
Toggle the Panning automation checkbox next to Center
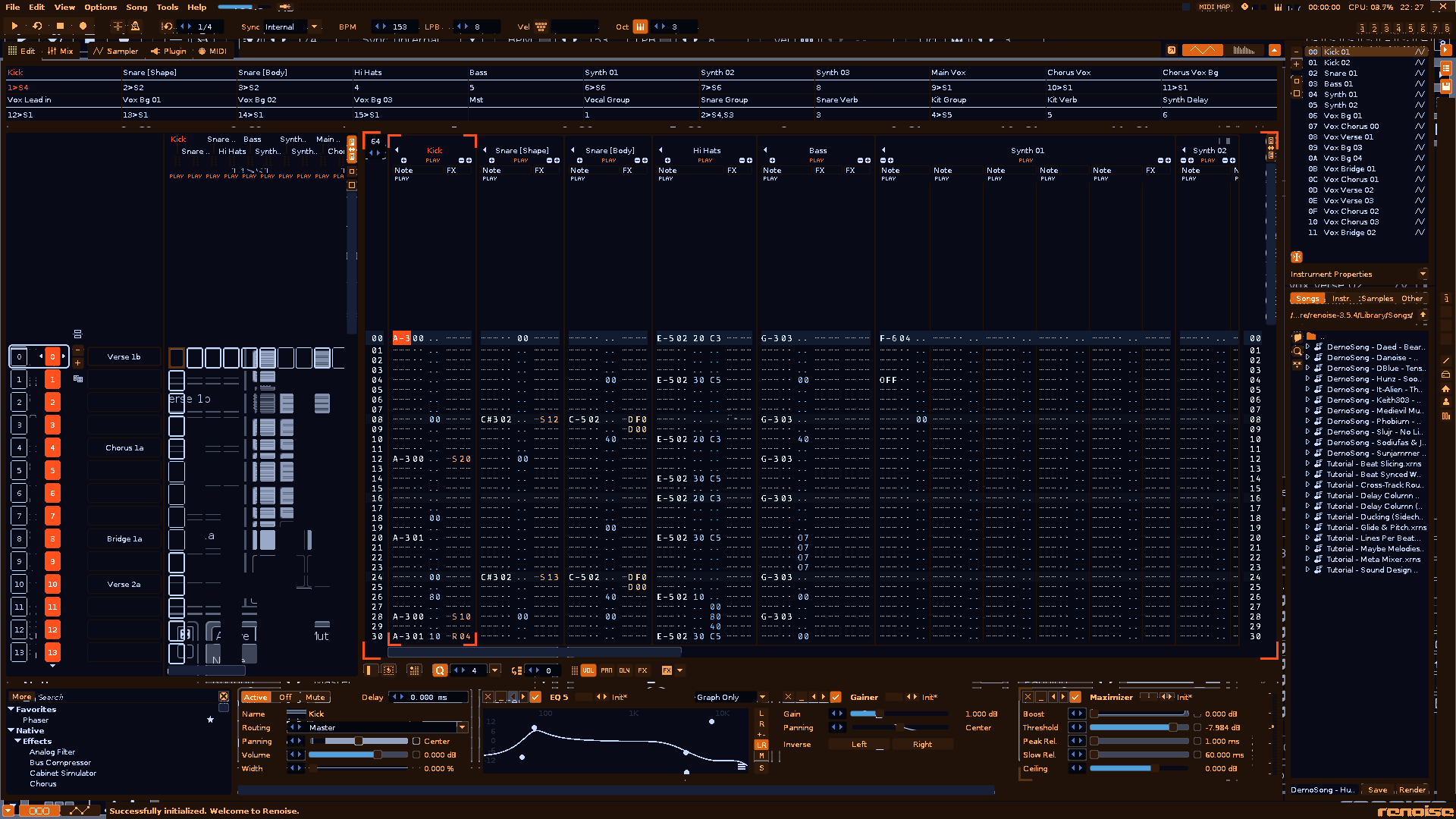pos(416,741)
